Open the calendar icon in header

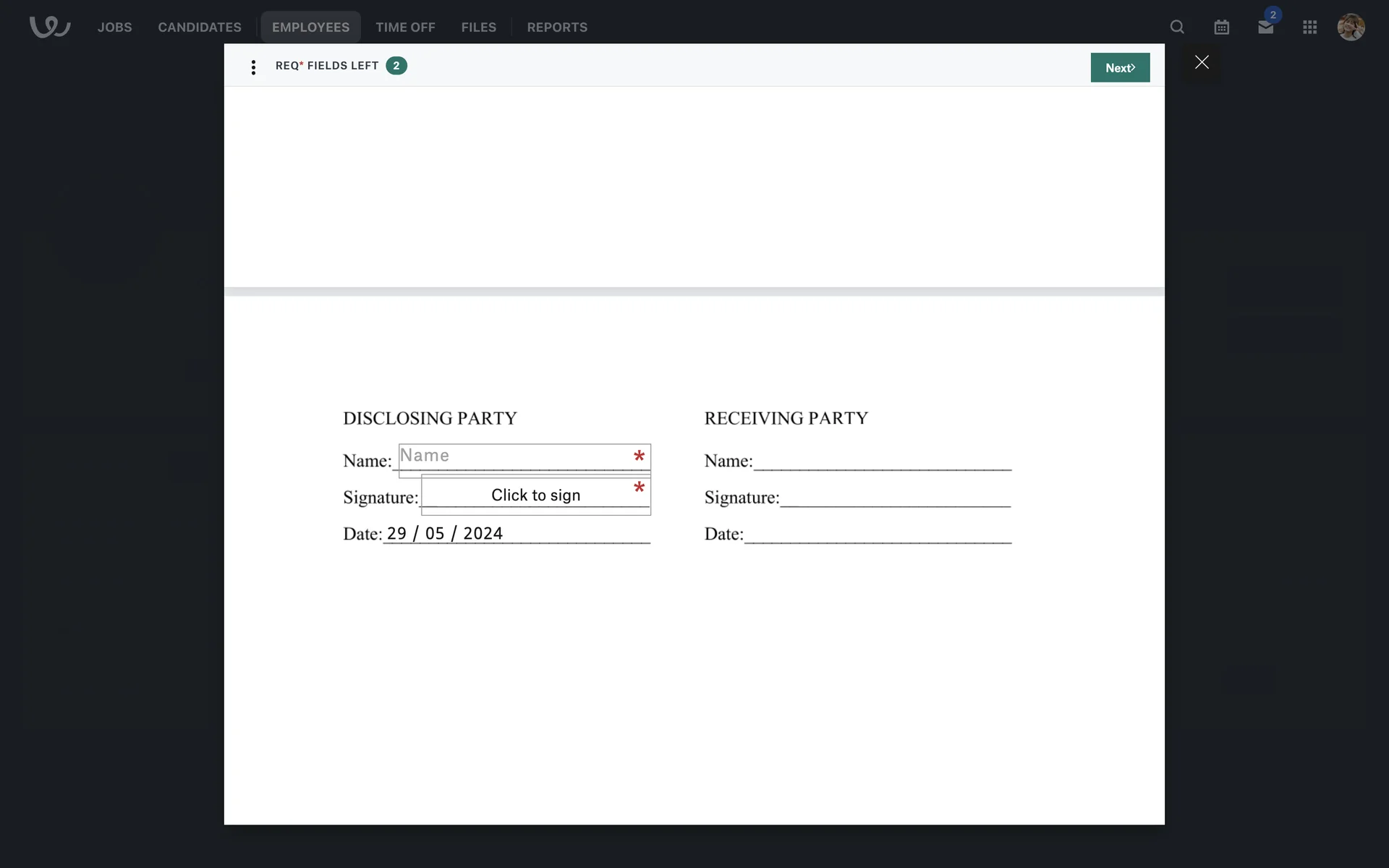point(1221,27)
